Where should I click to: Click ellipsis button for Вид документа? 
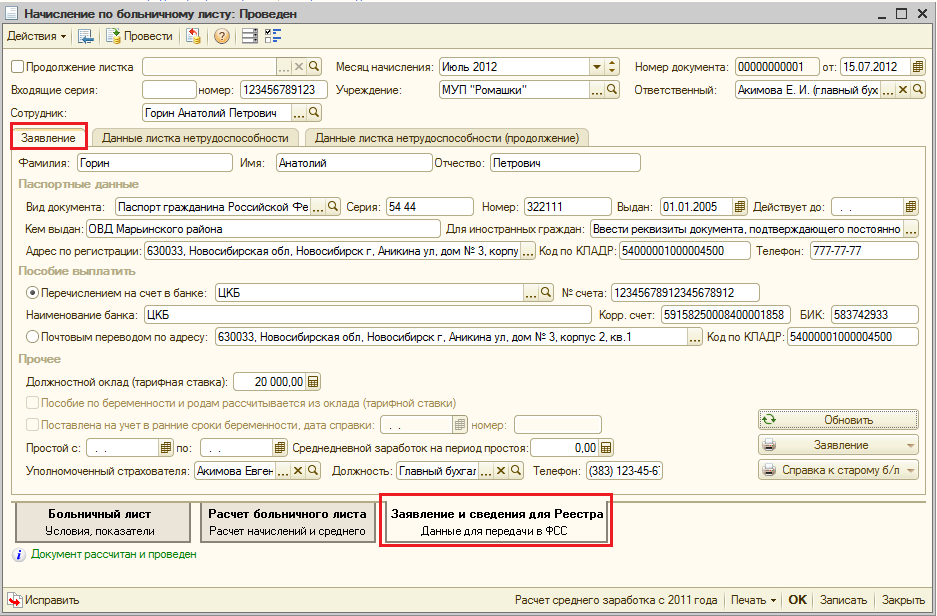pyautogui.click(x=318, y=207)
